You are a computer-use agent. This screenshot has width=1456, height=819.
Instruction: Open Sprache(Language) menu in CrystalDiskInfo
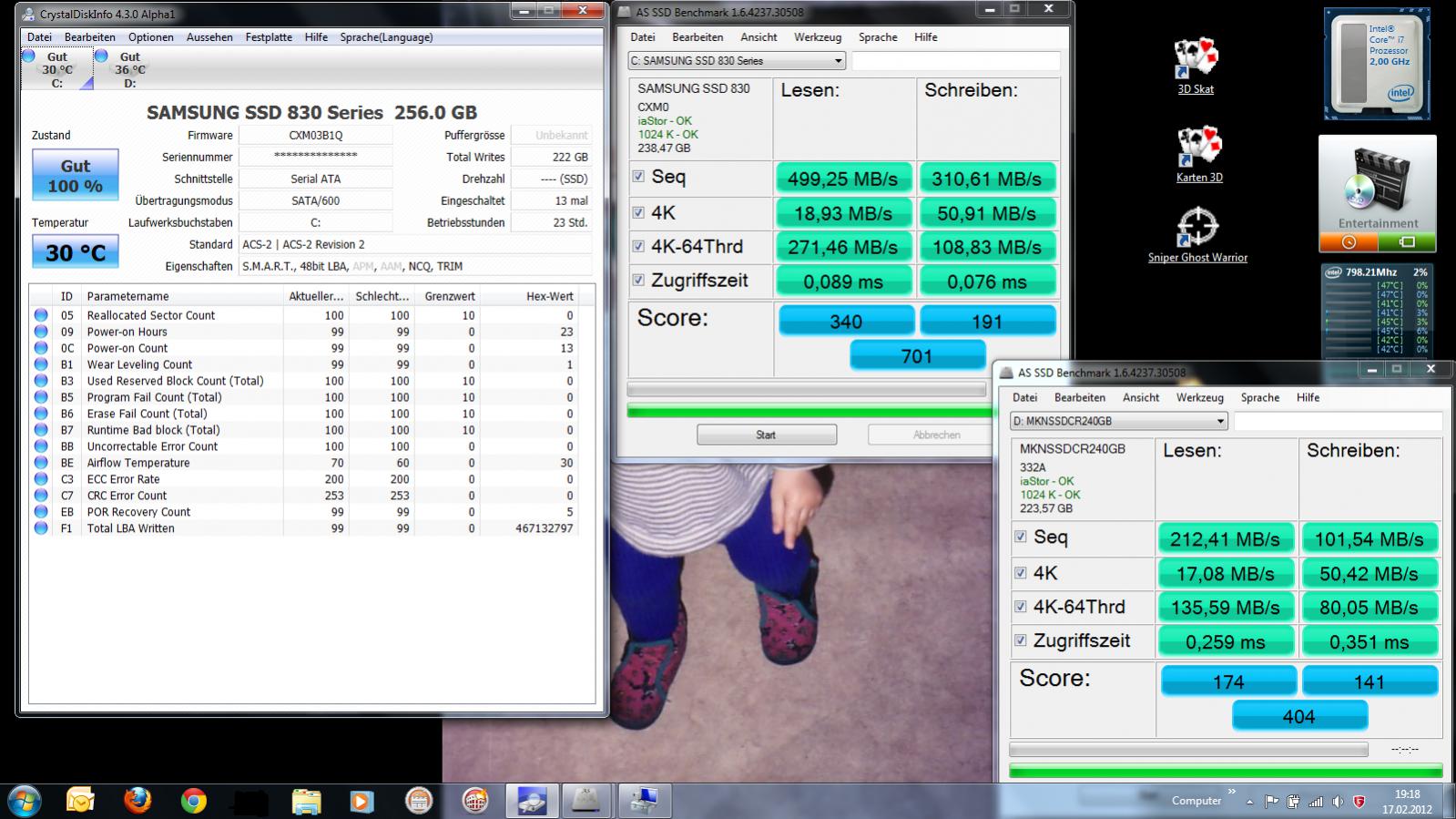[386, 37]
